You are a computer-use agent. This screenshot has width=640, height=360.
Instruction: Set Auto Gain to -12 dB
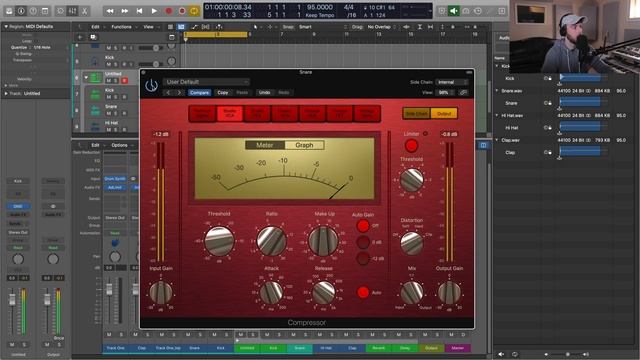[362, 258]
